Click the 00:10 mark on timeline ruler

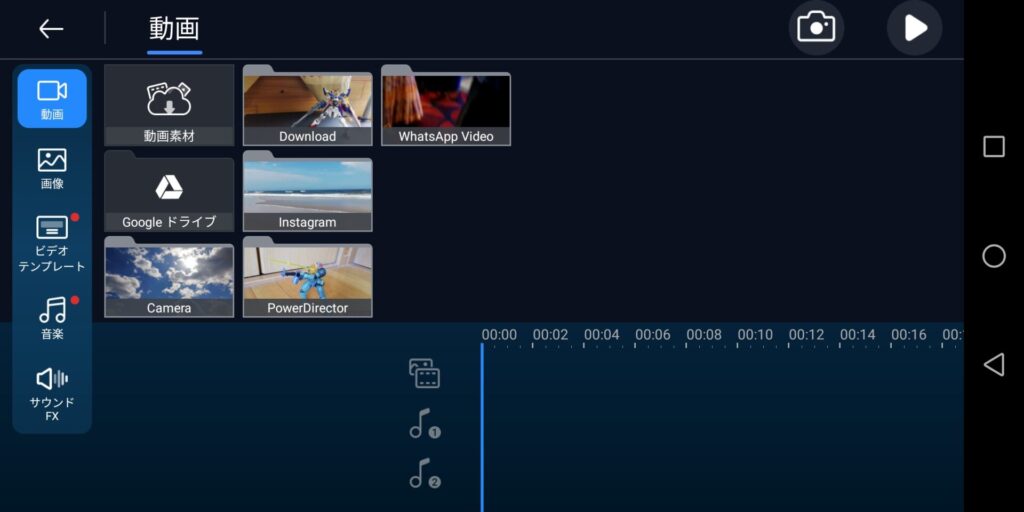pyautogui.click(x=755, y=335)
